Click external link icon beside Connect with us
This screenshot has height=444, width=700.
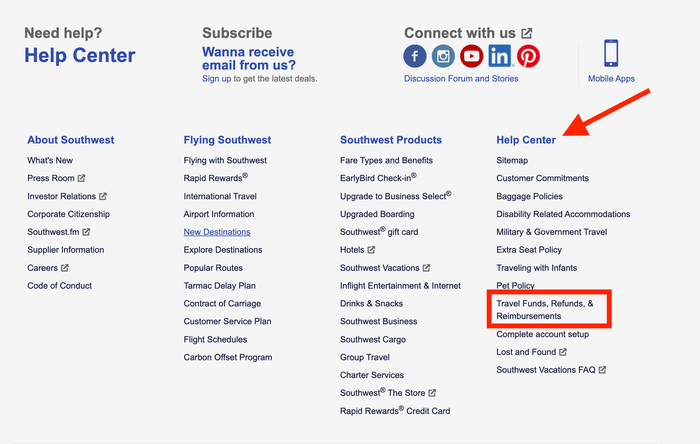point(527,33)
